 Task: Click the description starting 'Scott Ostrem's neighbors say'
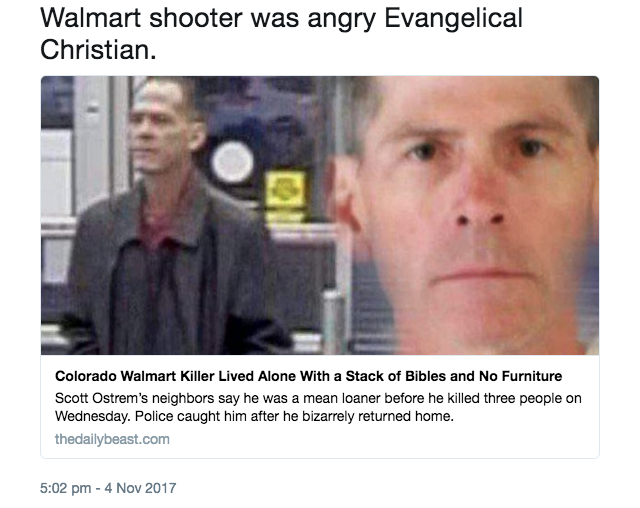pos(318,407)
